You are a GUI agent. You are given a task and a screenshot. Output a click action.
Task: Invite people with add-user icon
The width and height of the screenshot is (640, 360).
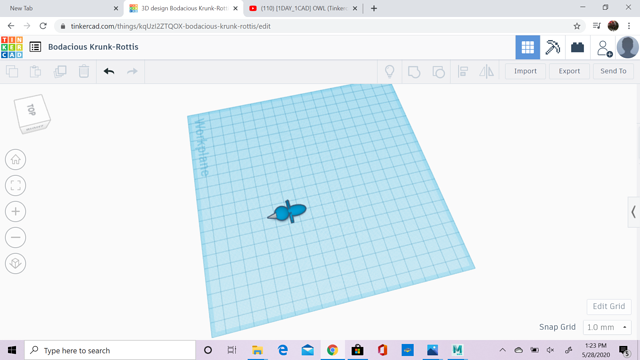[604, 48]
